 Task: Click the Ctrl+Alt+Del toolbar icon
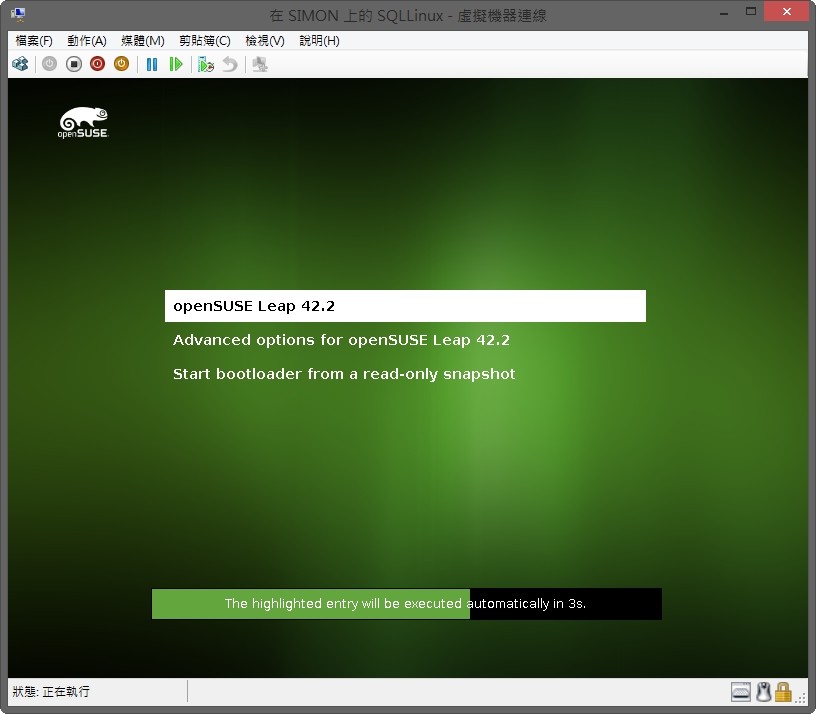(20, 65)
